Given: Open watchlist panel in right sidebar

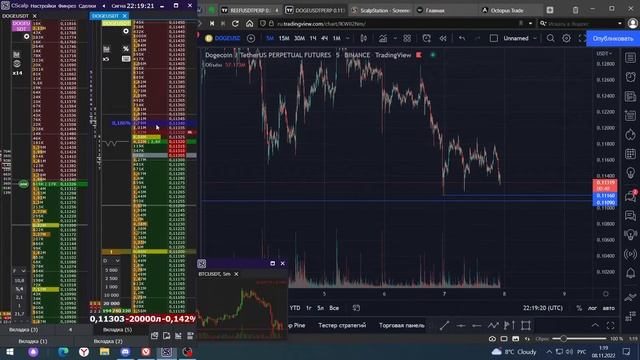Looking at the screenshot, I should [x=631, y=58].
